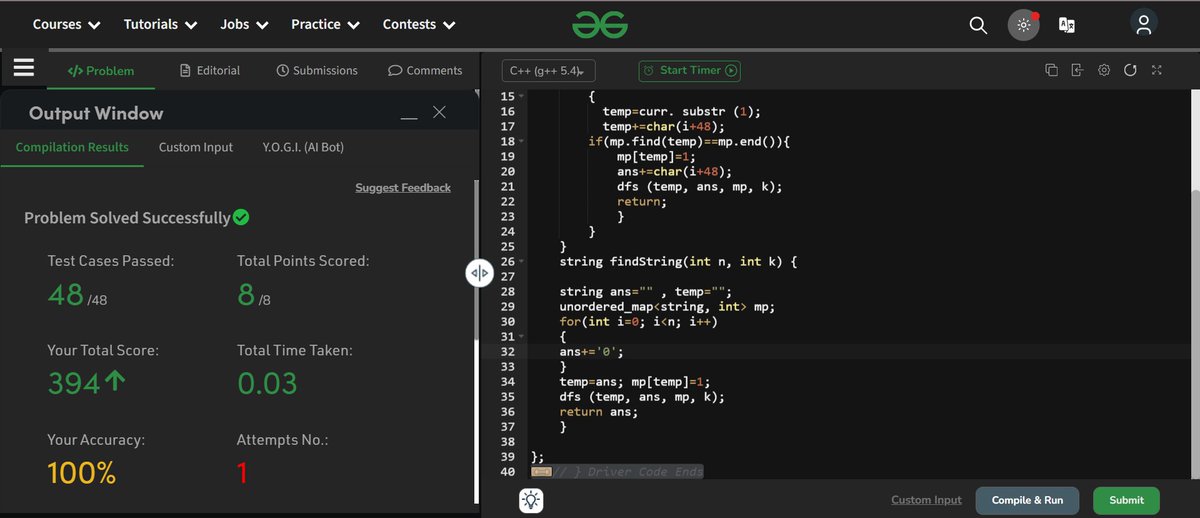Click Compile & Run

point(1027,500)
